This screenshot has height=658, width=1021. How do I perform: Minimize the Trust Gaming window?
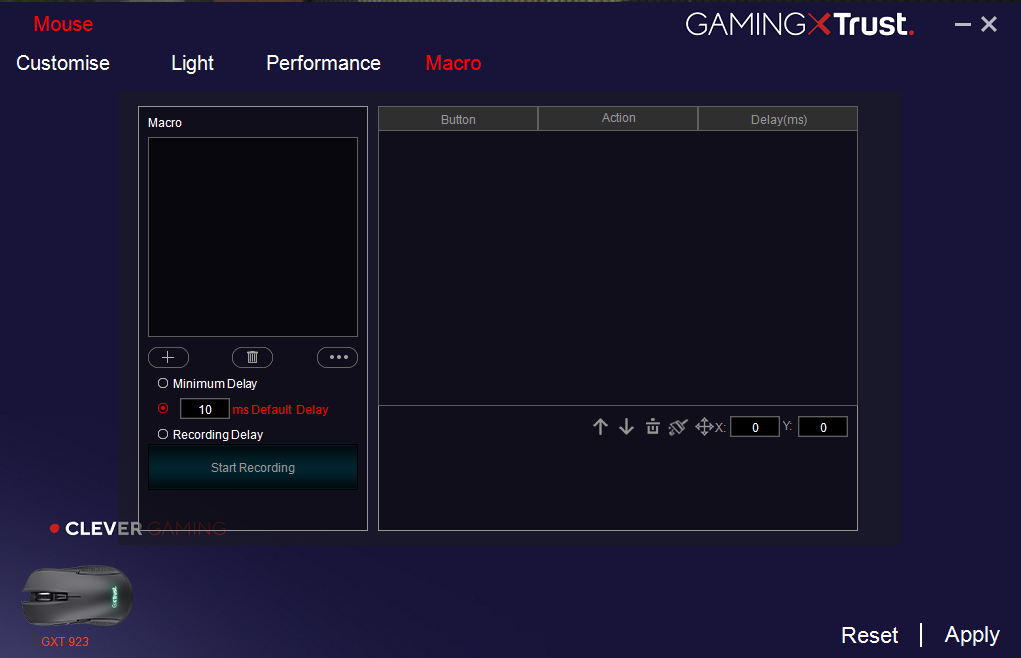(x=962, y=25)
